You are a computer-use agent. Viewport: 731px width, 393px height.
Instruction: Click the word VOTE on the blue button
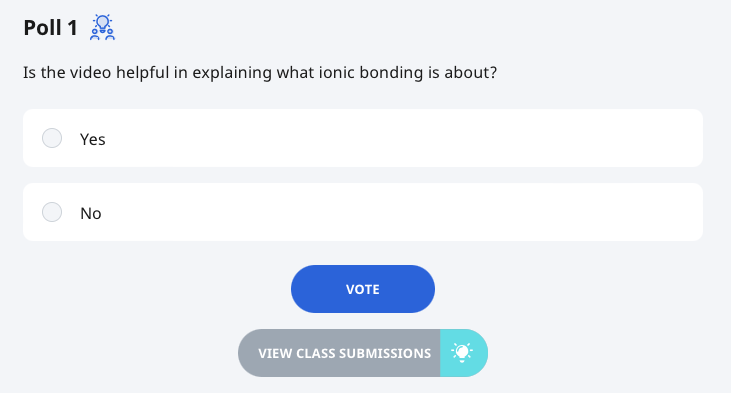pyautogui.click(x=363, y=290)
